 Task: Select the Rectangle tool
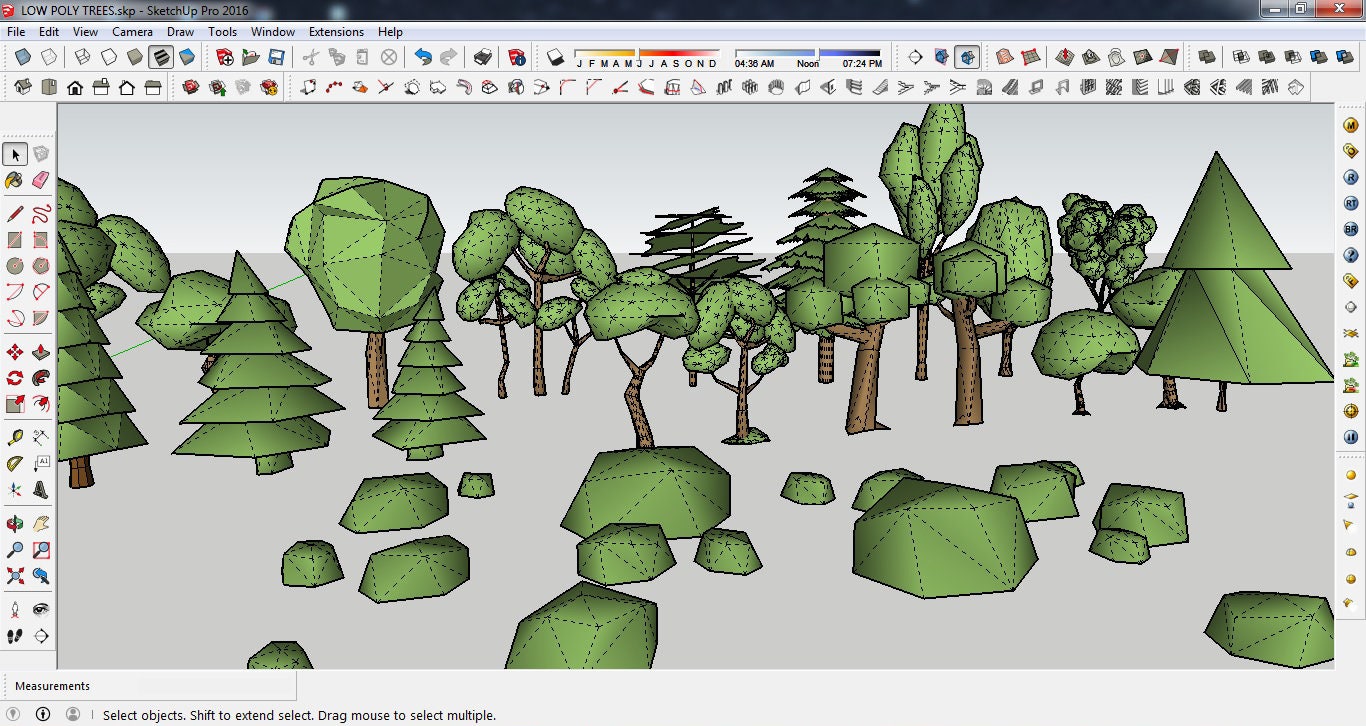coord(14,237)
